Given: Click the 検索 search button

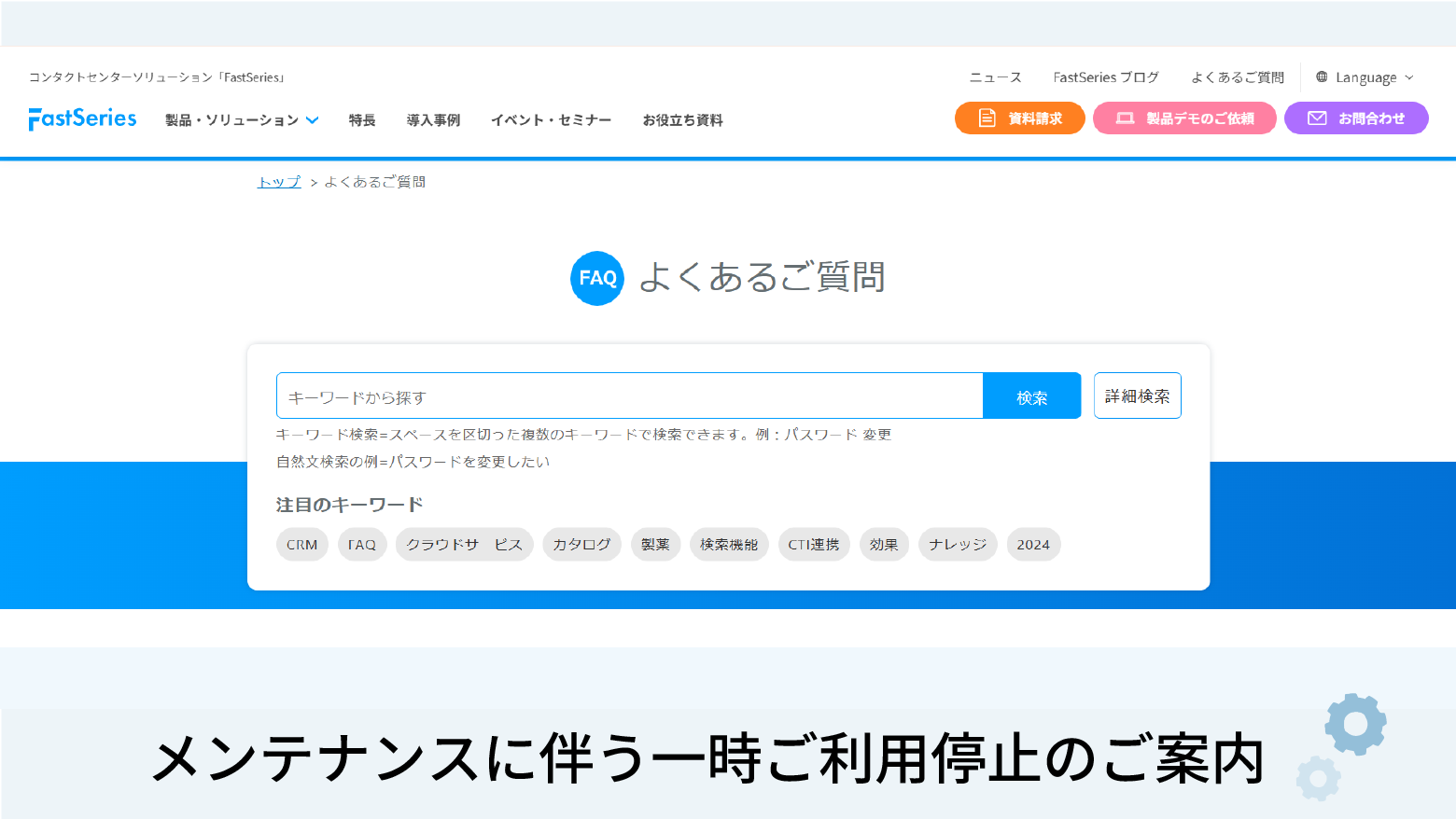Looking at the screenshot, I should click(1031, 395).
